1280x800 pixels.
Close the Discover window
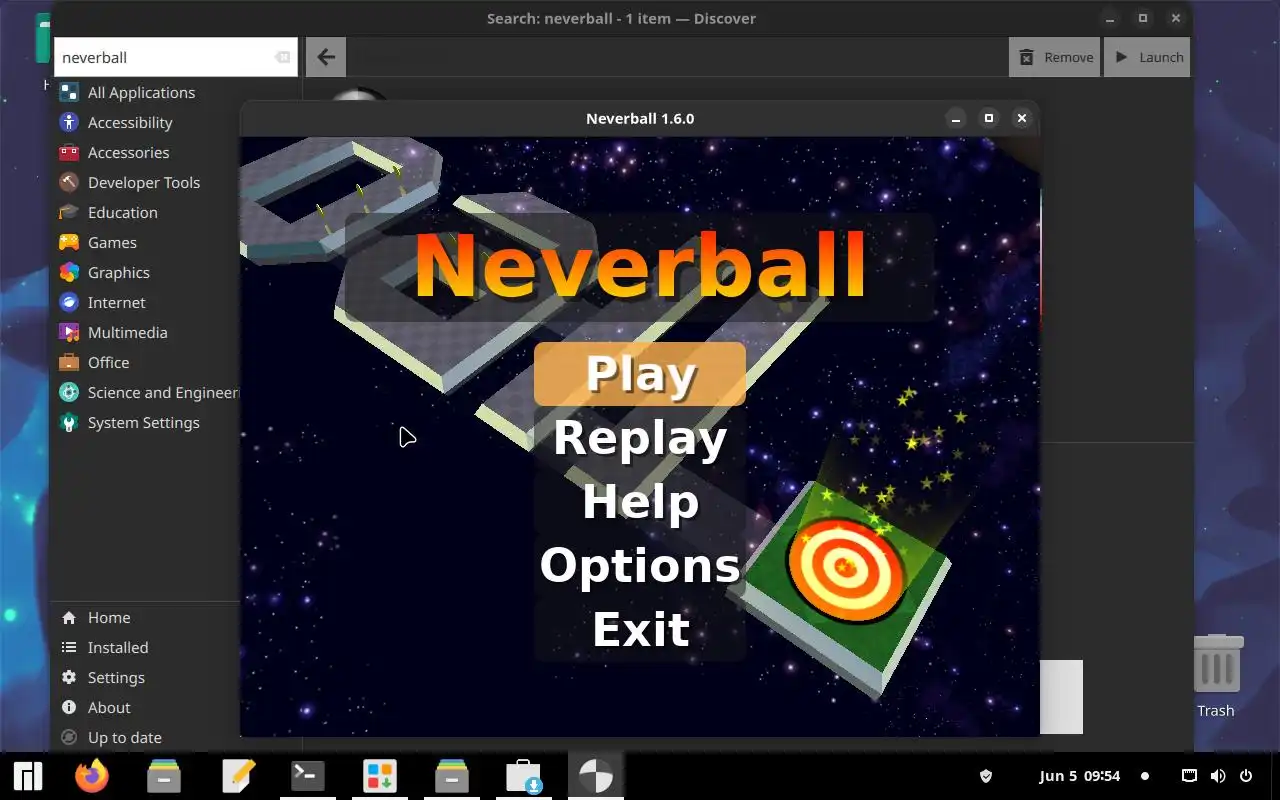1176,18
